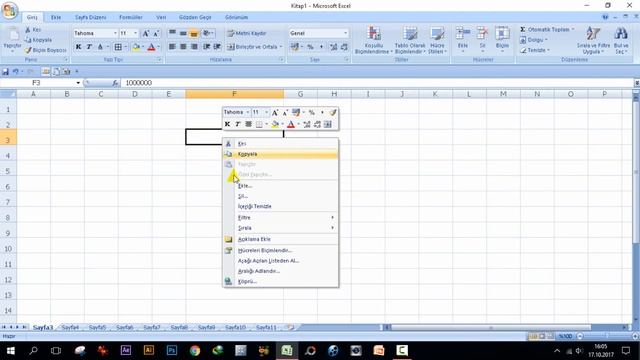Open Koşullu Biçimlendirme conditional formatting

(373, 40)
